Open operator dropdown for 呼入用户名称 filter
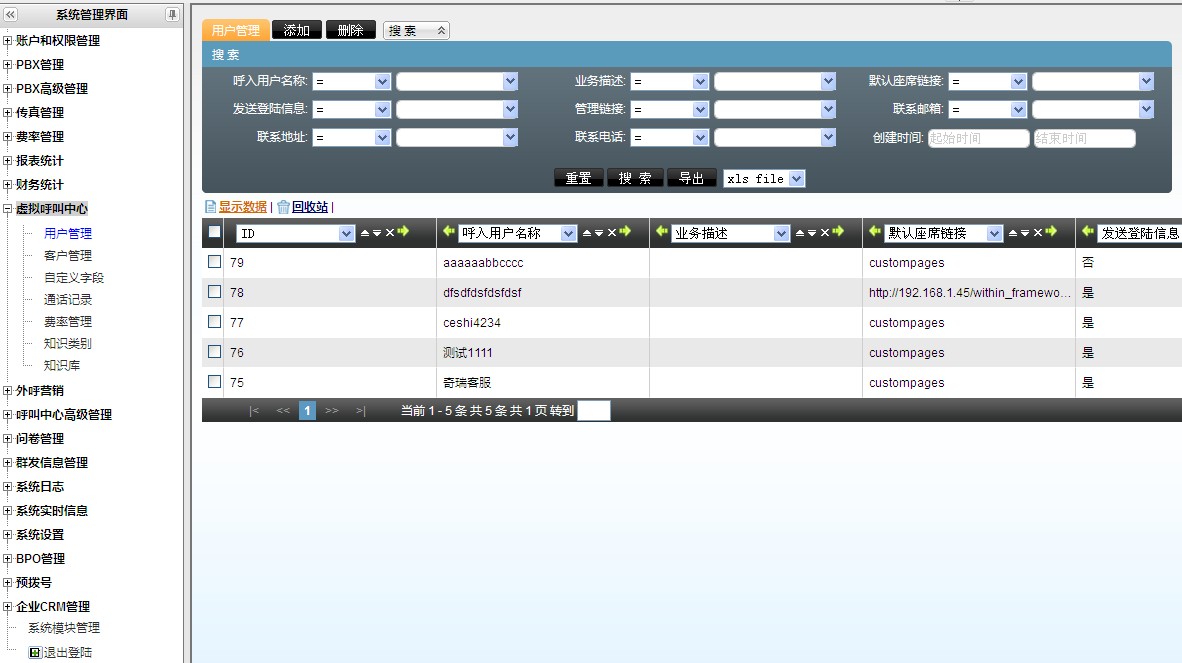The width and height of the screenshot is (1182, 663). tap(382, 82)
